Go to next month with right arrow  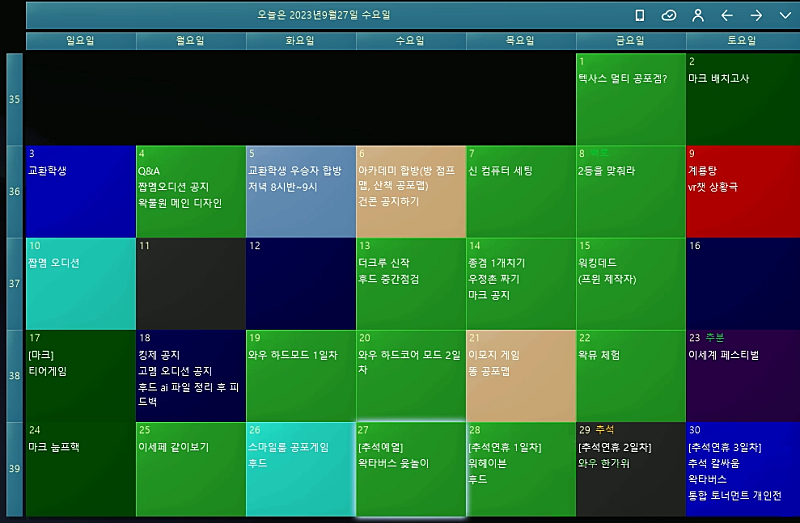click(x=756, y=16)
